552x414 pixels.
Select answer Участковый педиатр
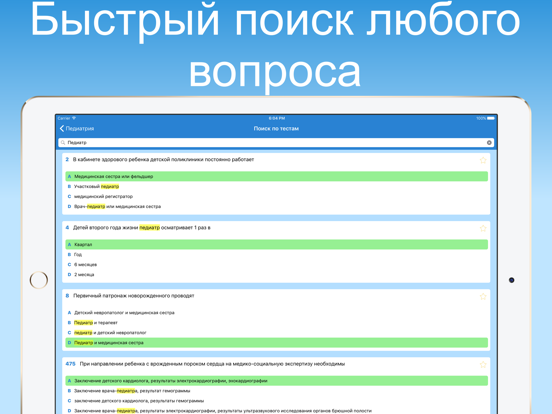pos(276,186)
